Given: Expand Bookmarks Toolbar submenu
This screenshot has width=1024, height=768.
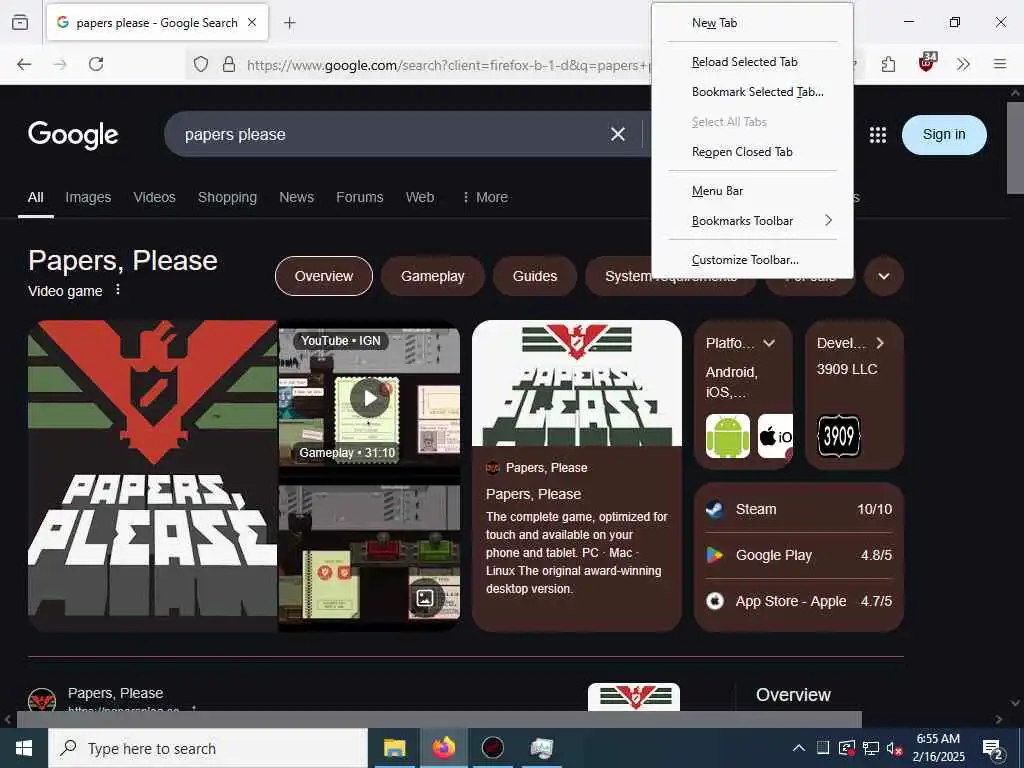Looking at the screenshot, I should [x=752, y=221].
